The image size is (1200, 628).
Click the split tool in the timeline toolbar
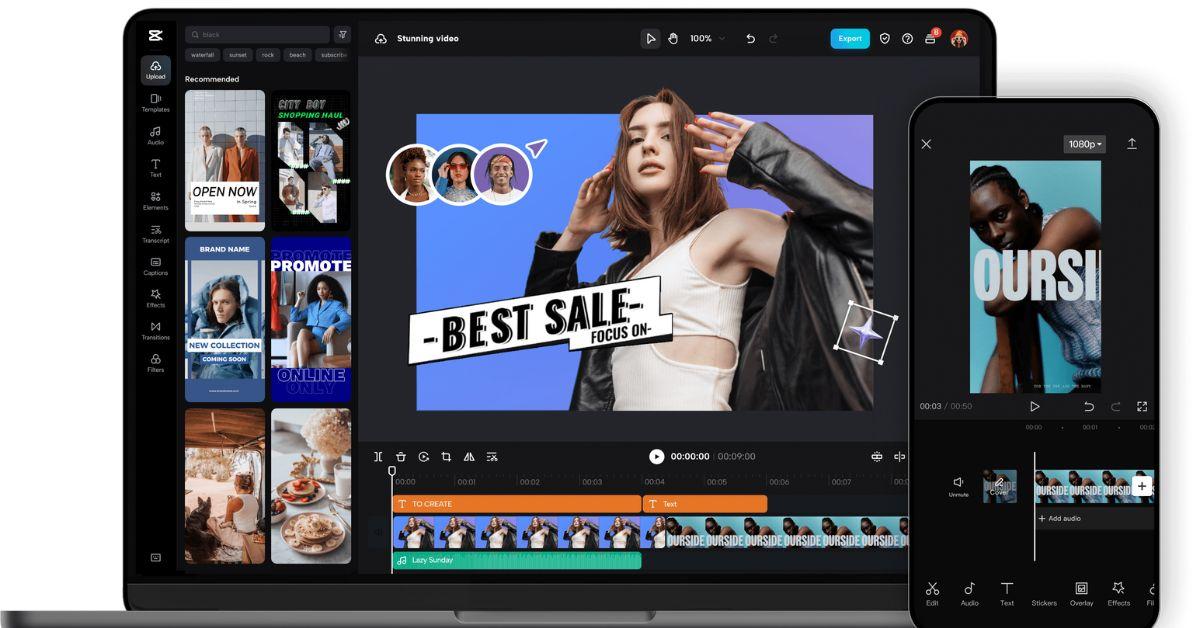(378, 457)
